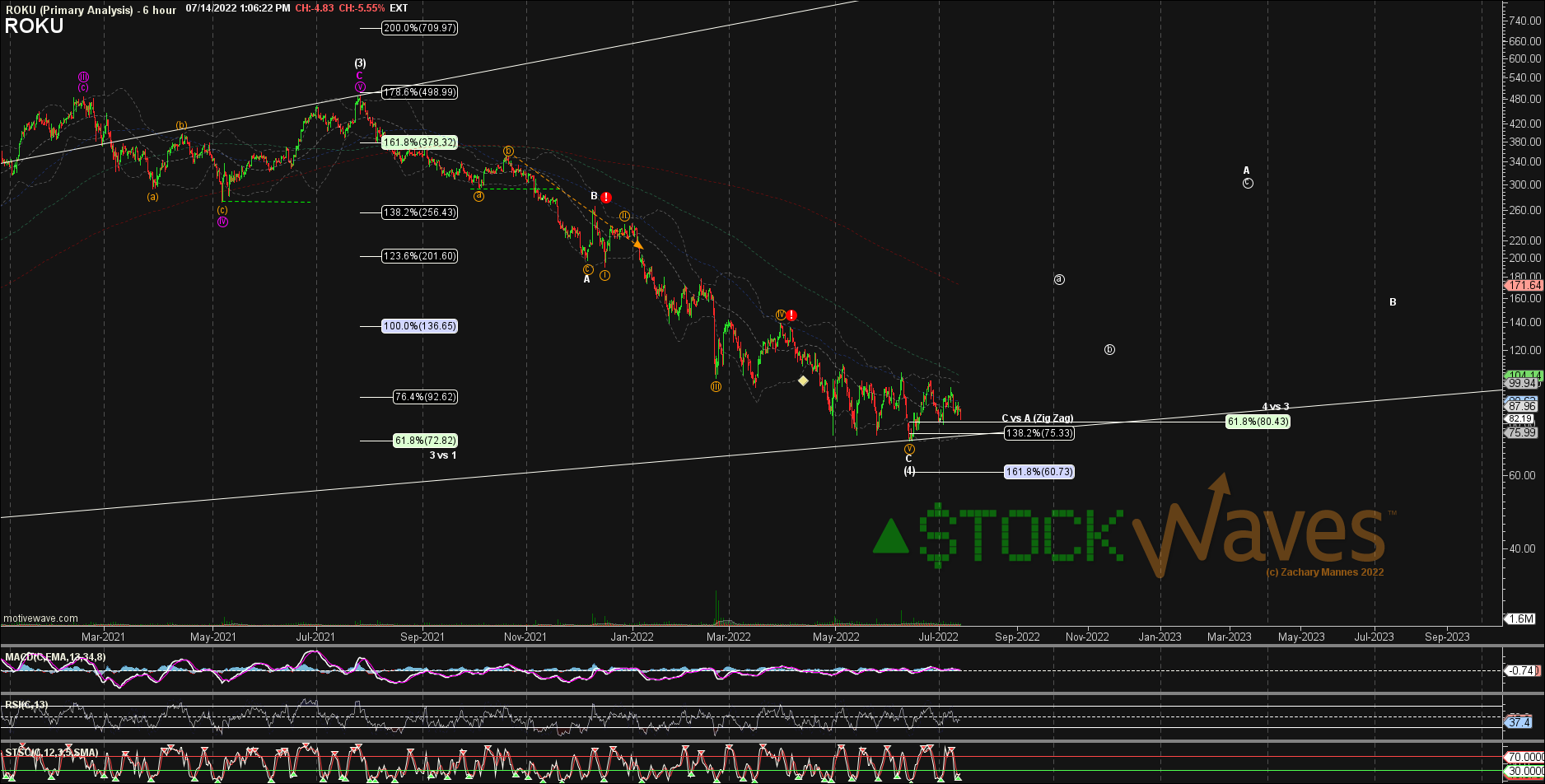Viewport: 1545px width, 784px height.
Task: Click the Mar-2021 date on the time axis
Action: tap(103, 637)
